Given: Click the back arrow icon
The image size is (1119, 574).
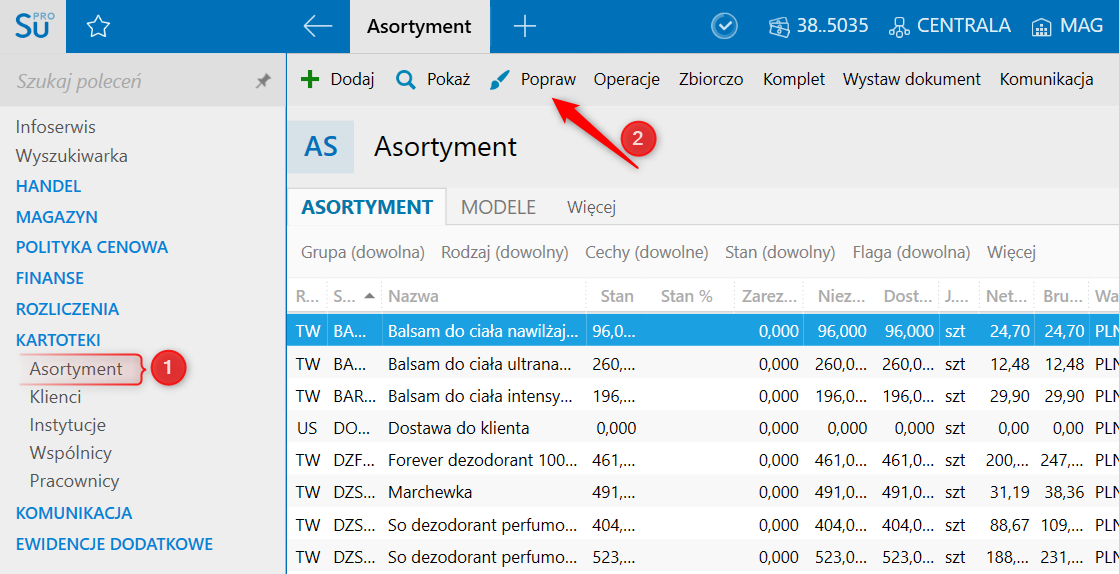Looking at the screenshot, I should point(317,27).
